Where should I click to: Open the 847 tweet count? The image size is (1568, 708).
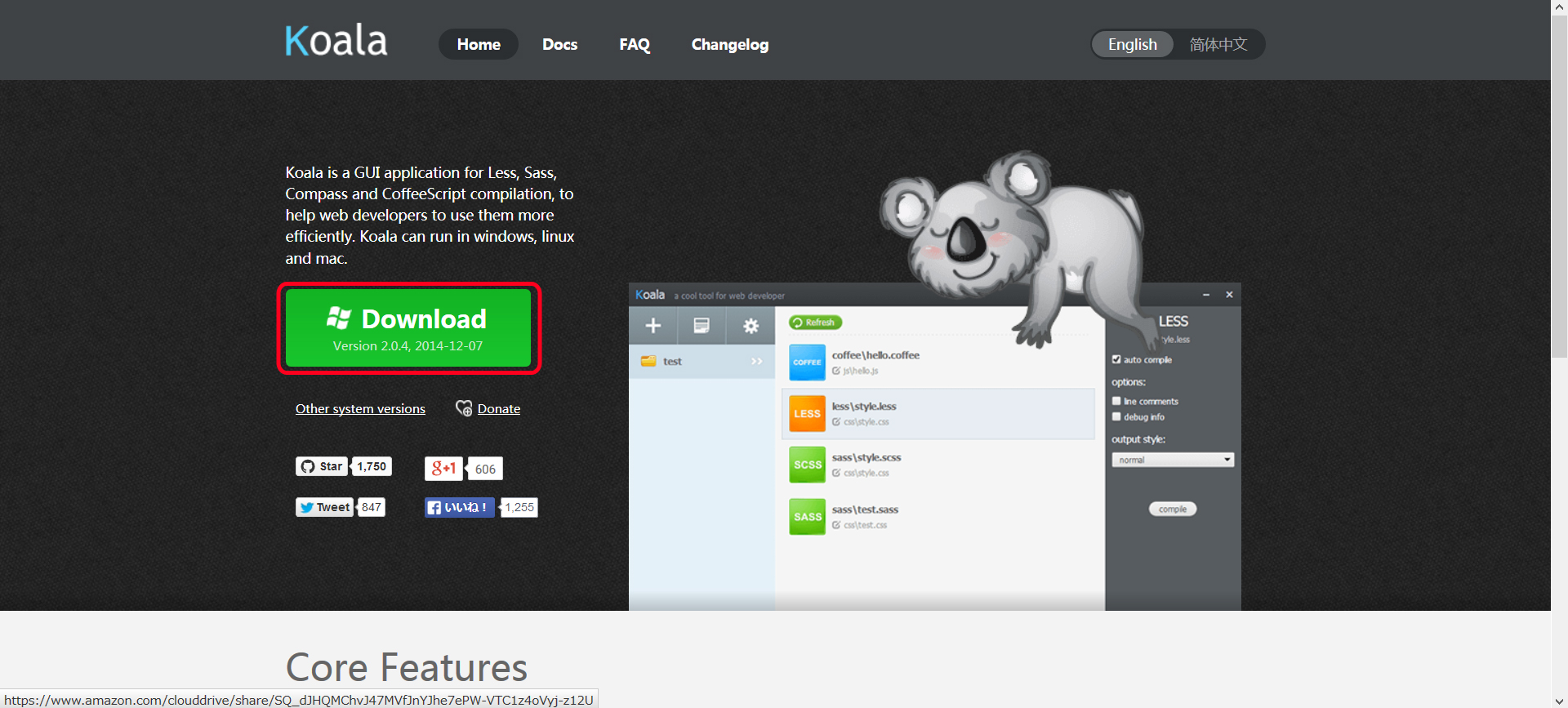pyautogui.click(x=372, y=507)
